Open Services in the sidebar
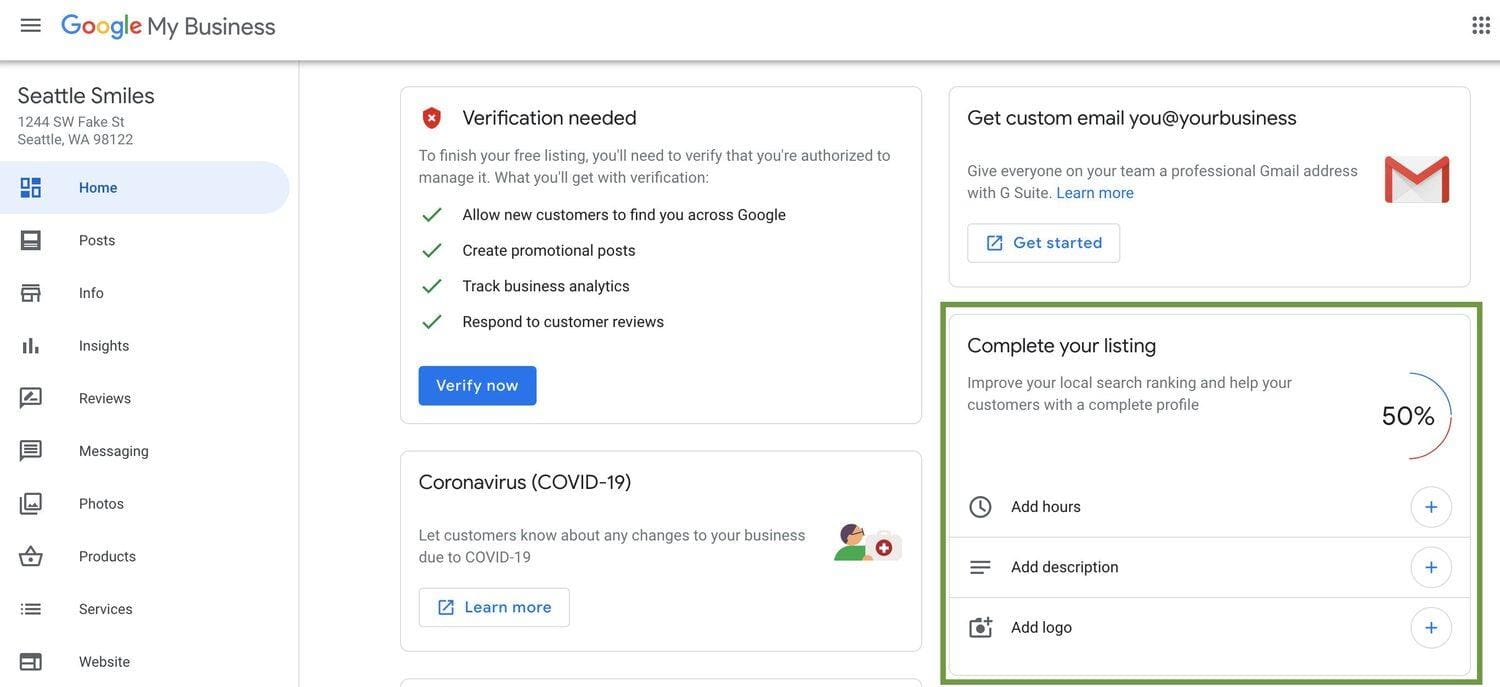 click(x=106, y=610)
